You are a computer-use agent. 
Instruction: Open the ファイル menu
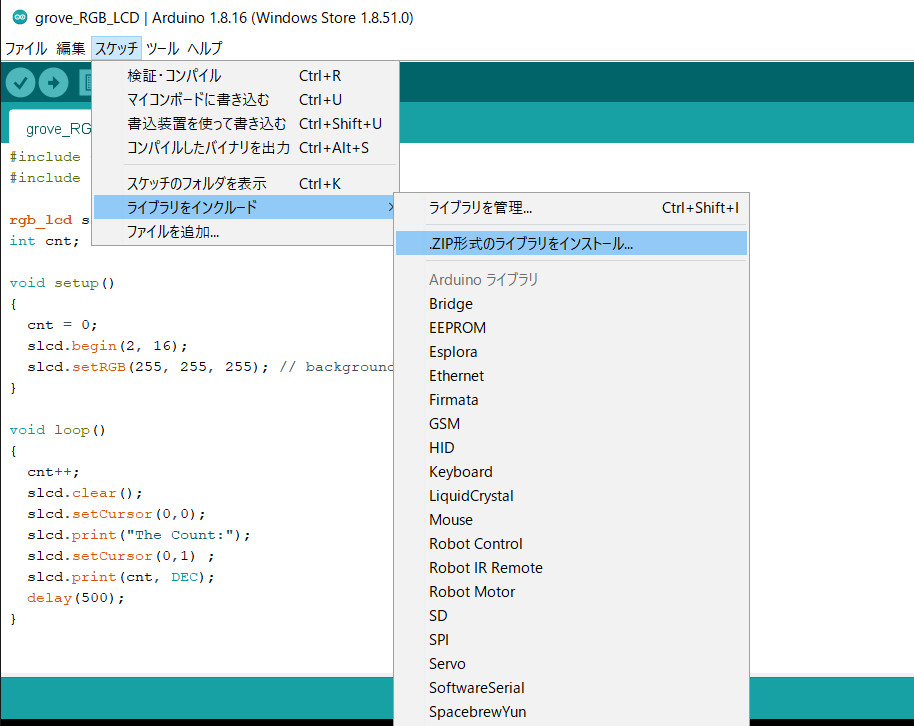coord(26,48)
